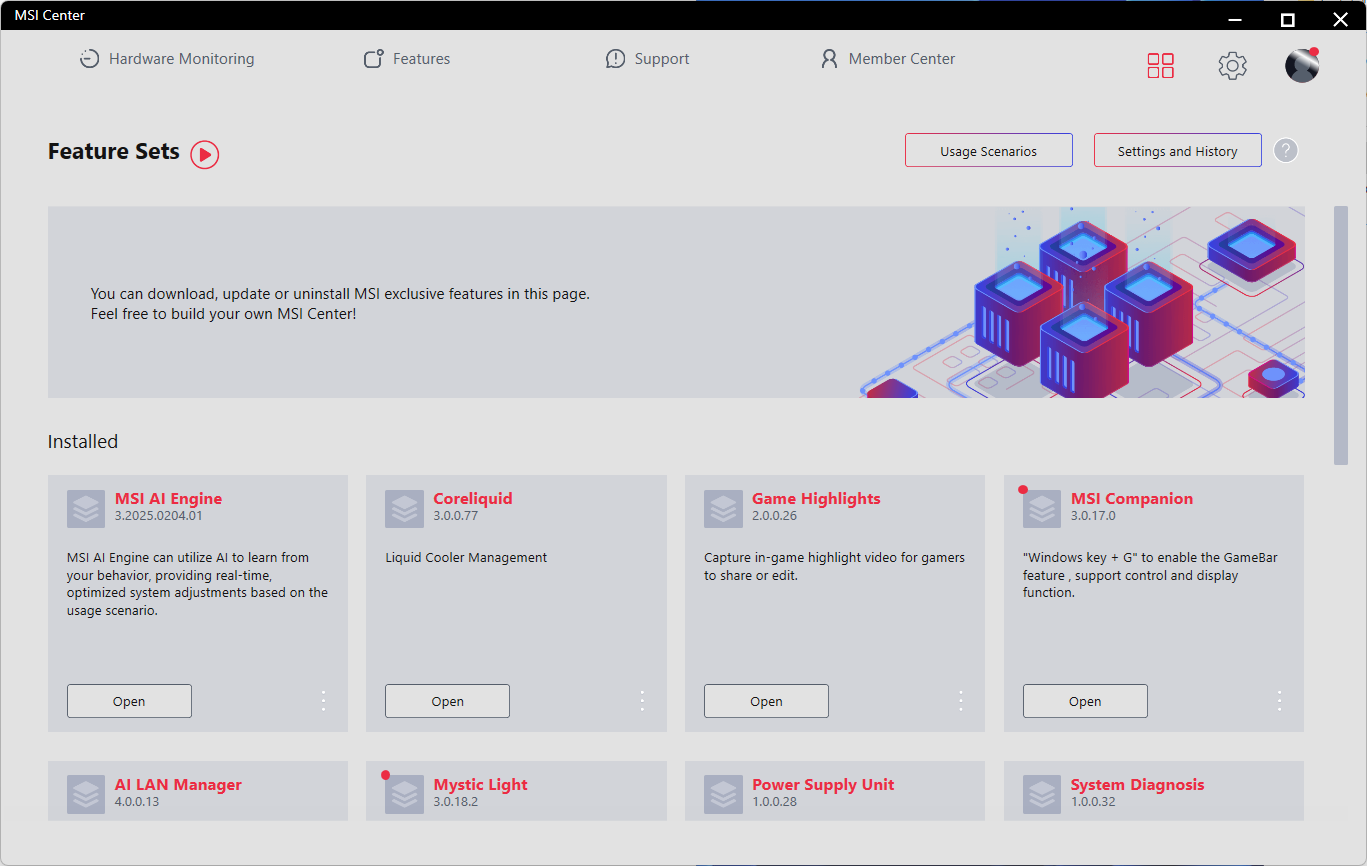Screen dimensions: 1367x866
Task: Click the MSI Companion layers icon
Action: click(1042, 509)
